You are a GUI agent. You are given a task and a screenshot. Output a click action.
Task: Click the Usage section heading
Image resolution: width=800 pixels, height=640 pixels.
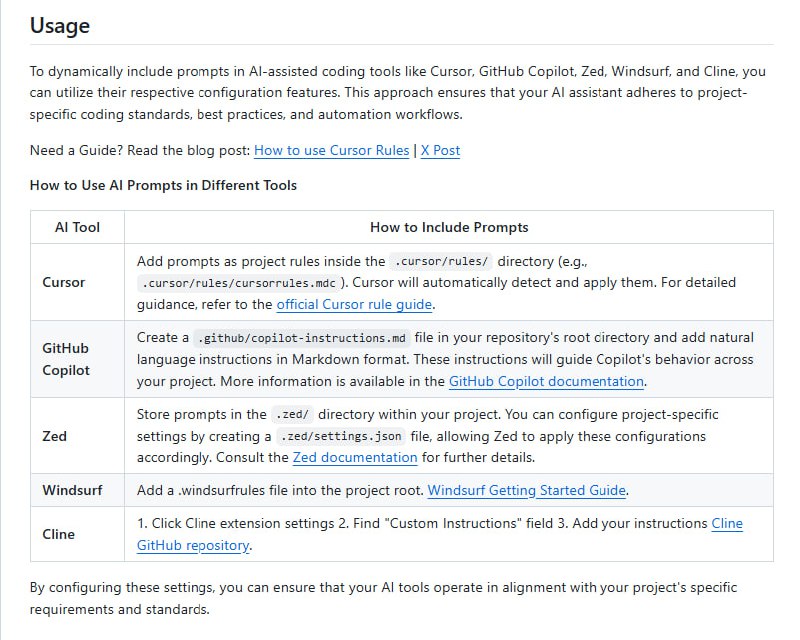pyautogui.click(x=59, y=26)
